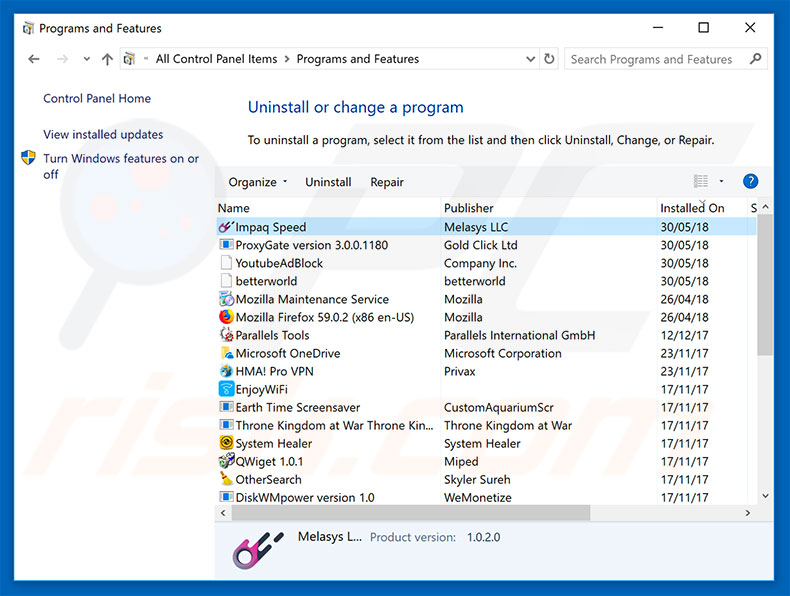Click All Control Panel Items breadcrumb

(x=216, y=59)
